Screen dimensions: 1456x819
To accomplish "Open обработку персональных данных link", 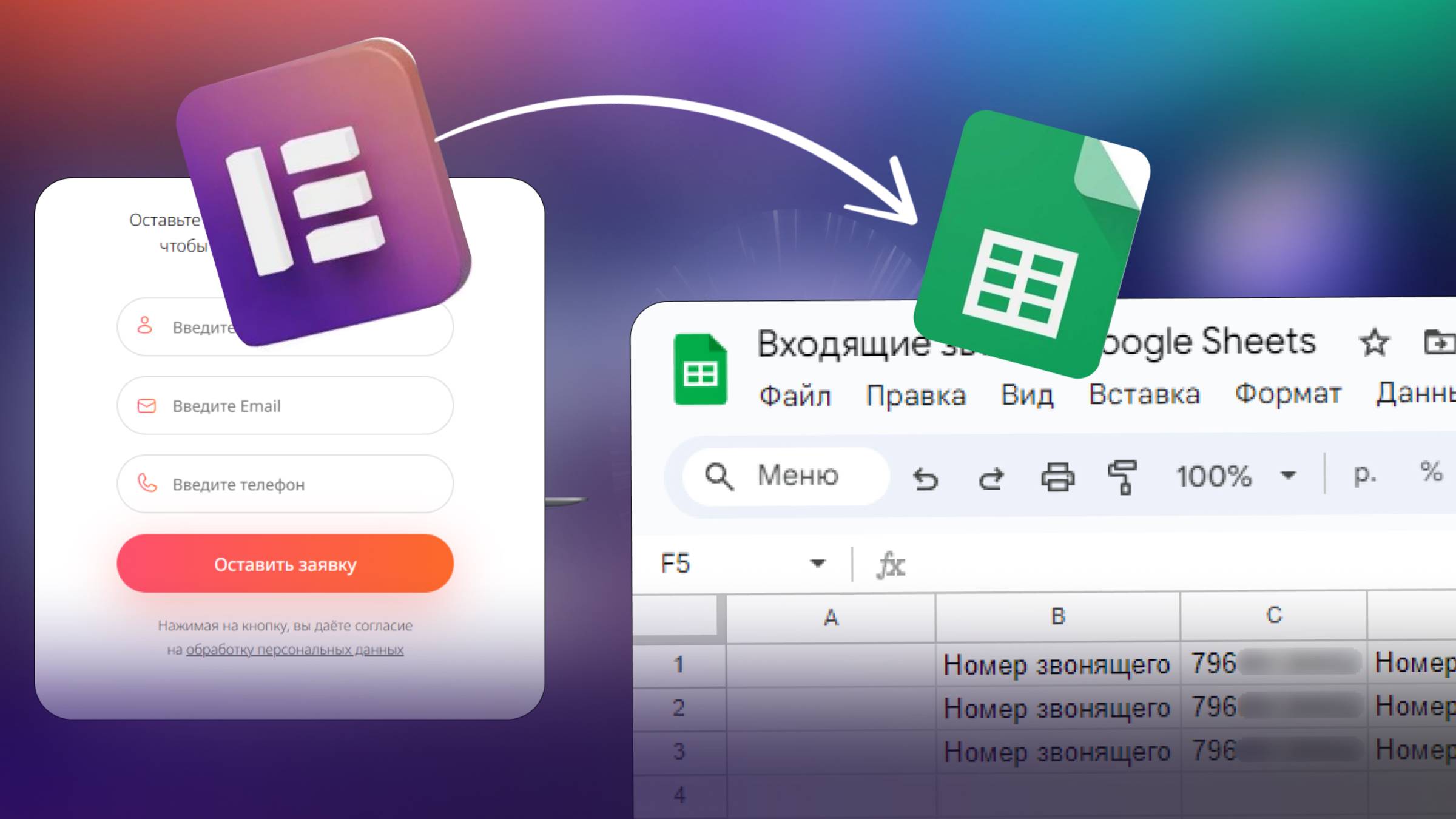I will coord(294,650).
